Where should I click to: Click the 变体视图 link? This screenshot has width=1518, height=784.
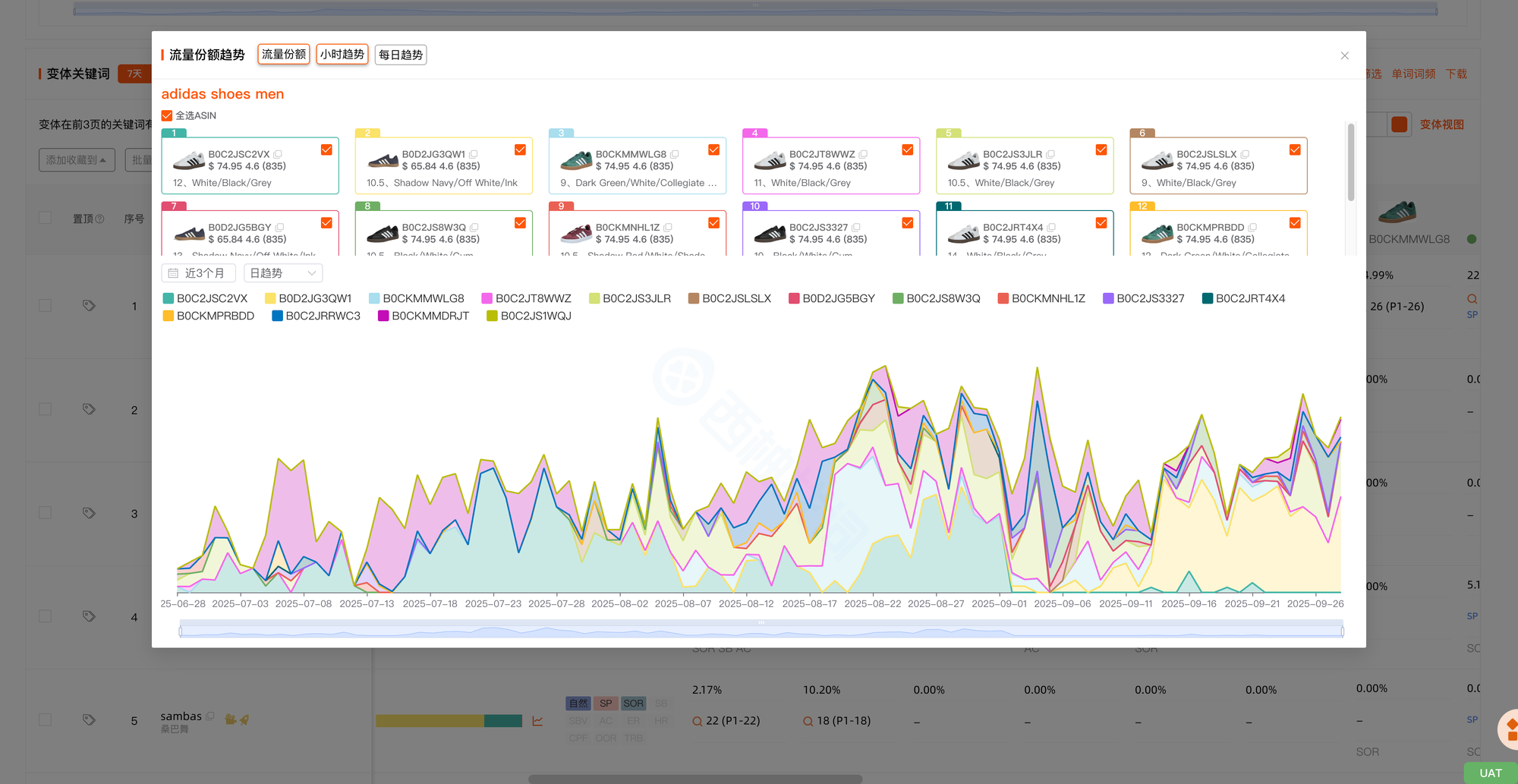1441,124
